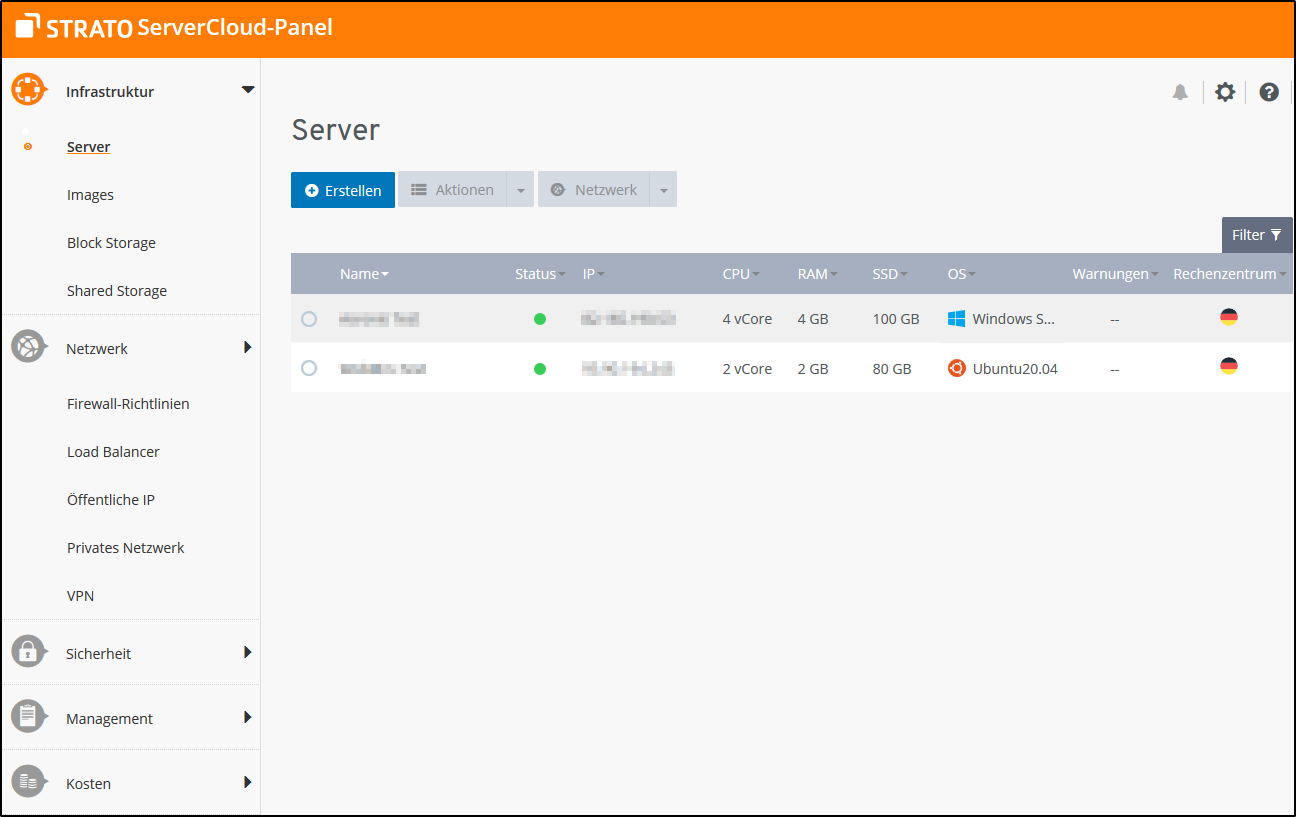Image resolution: width=1296 pixels, height=817 pixels.
Task: Click the Netzwerk globe icon in sidebar
Action: (28, 347)
